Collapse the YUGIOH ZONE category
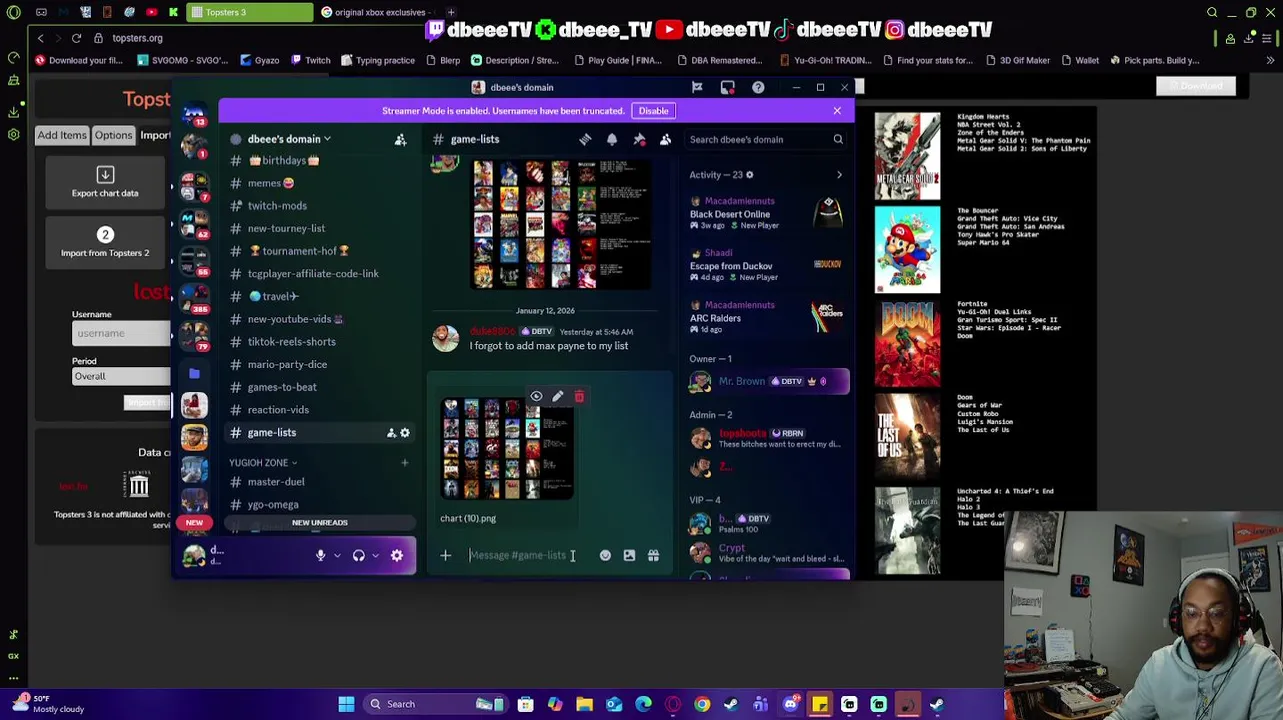 (x=263, y=463)
